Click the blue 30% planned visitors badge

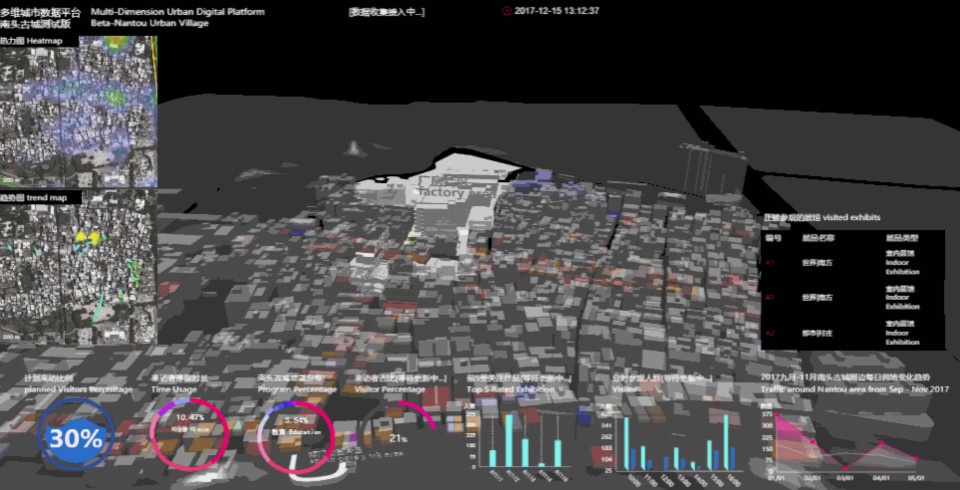(x=76, y=437)
